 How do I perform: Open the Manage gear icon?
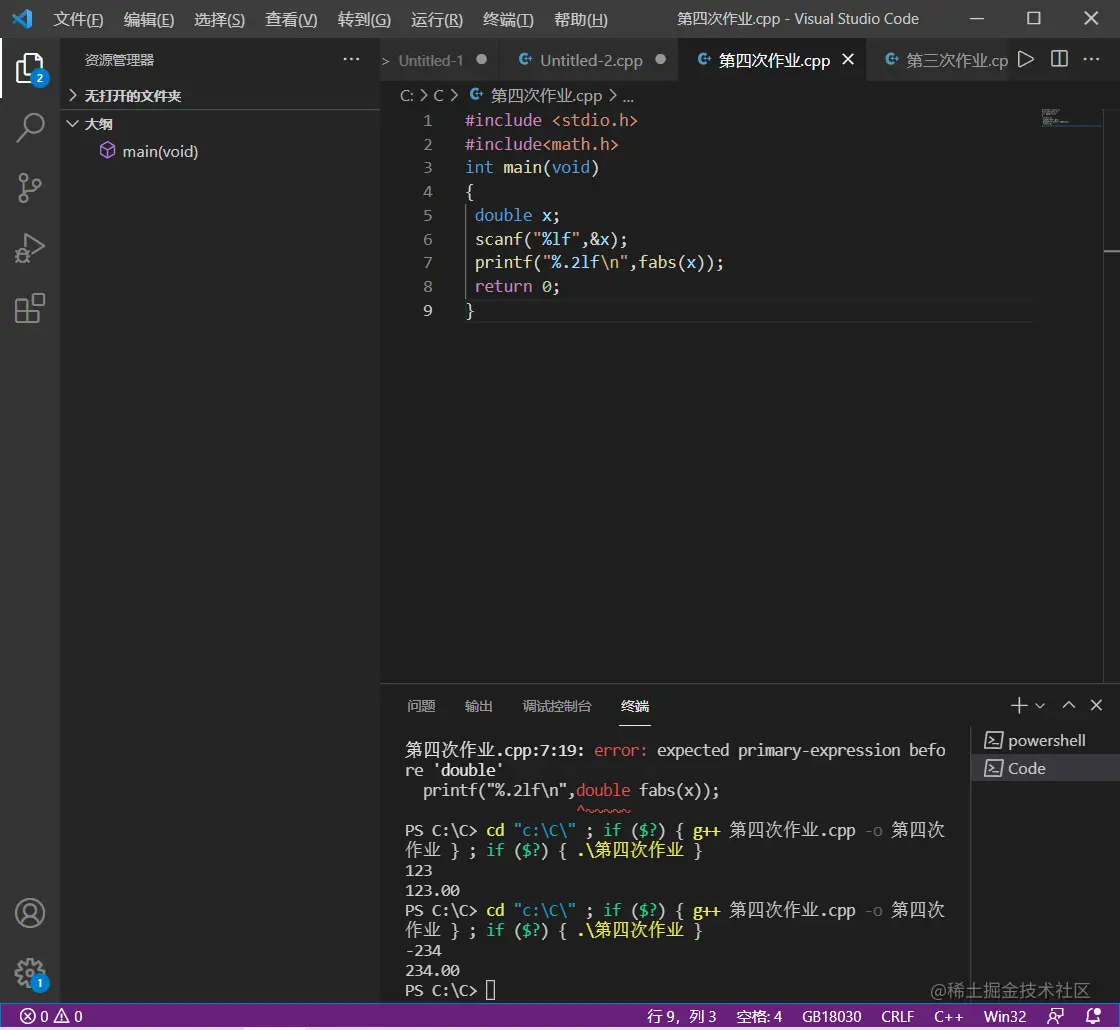[x=30, y=972]
